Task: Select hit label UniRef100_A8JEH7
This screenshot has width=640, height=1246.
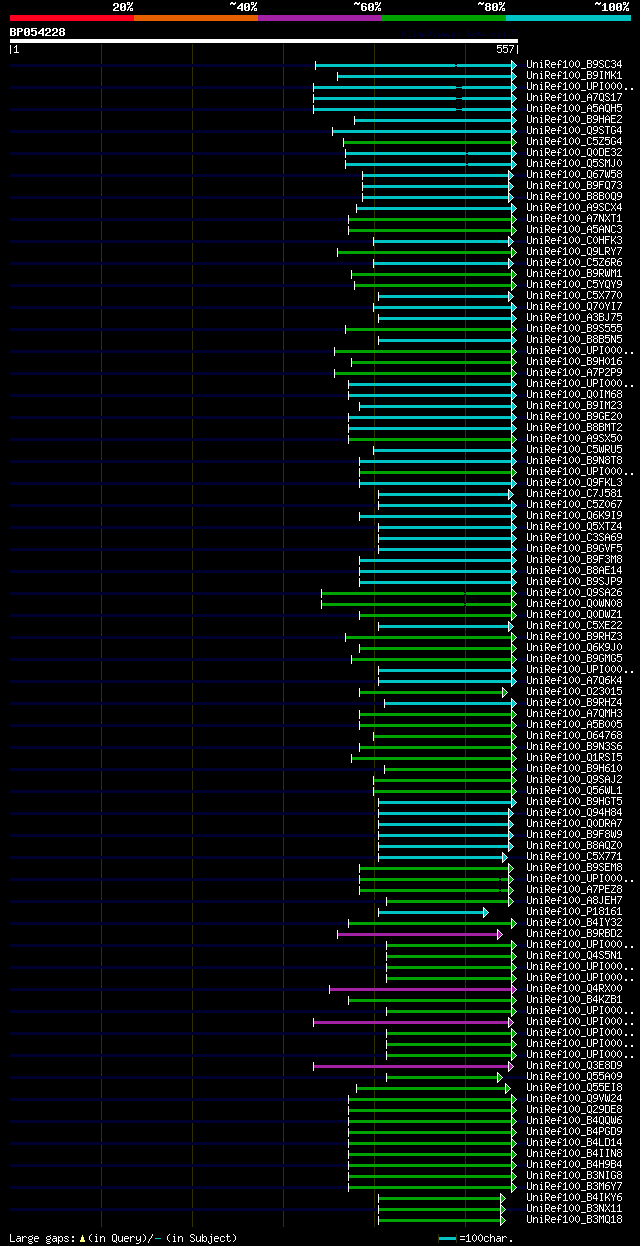Action: tap(574, 901)
